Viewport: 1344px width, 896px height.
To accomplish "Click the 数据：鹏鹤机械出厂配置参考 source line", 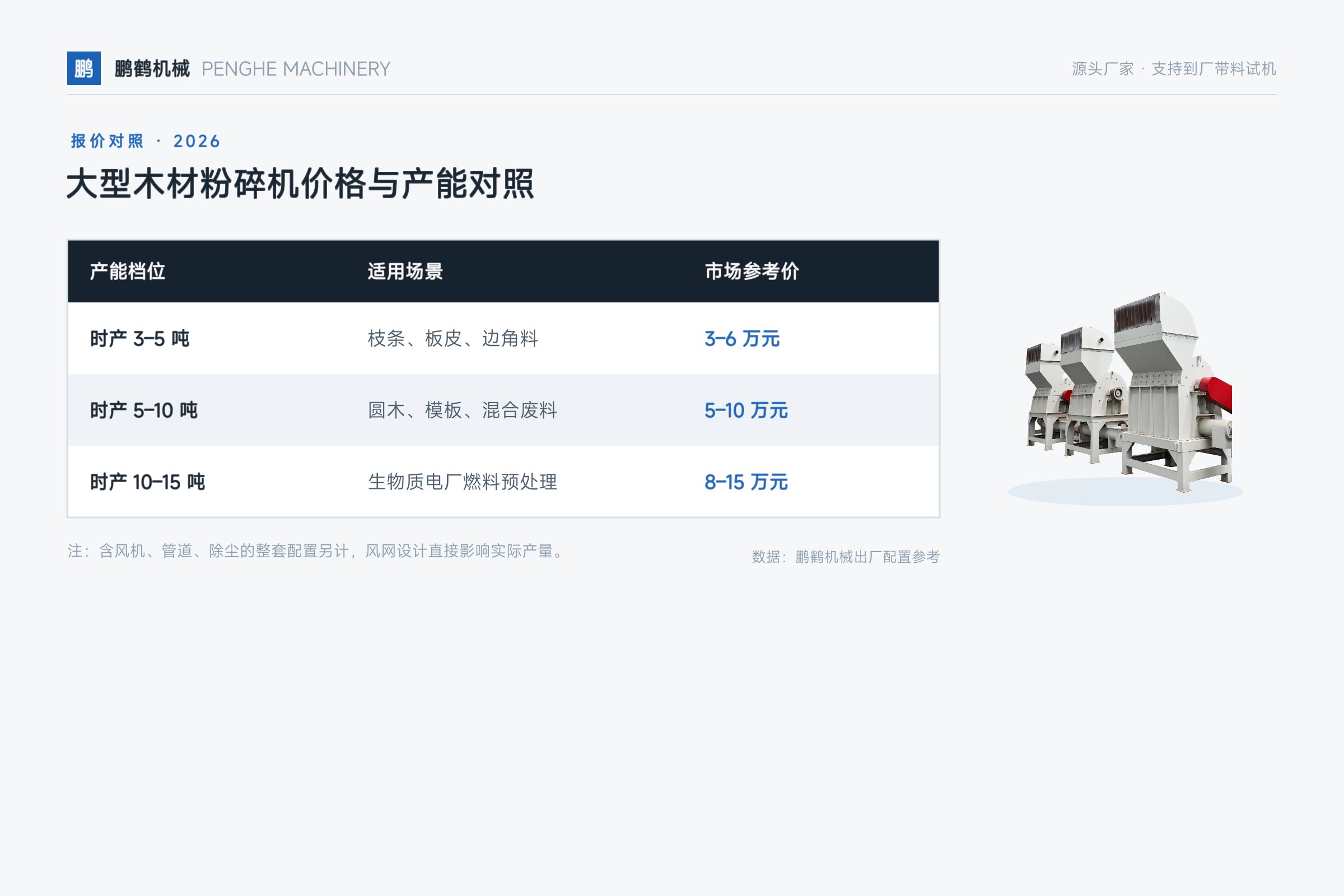I will pos(846,557).
